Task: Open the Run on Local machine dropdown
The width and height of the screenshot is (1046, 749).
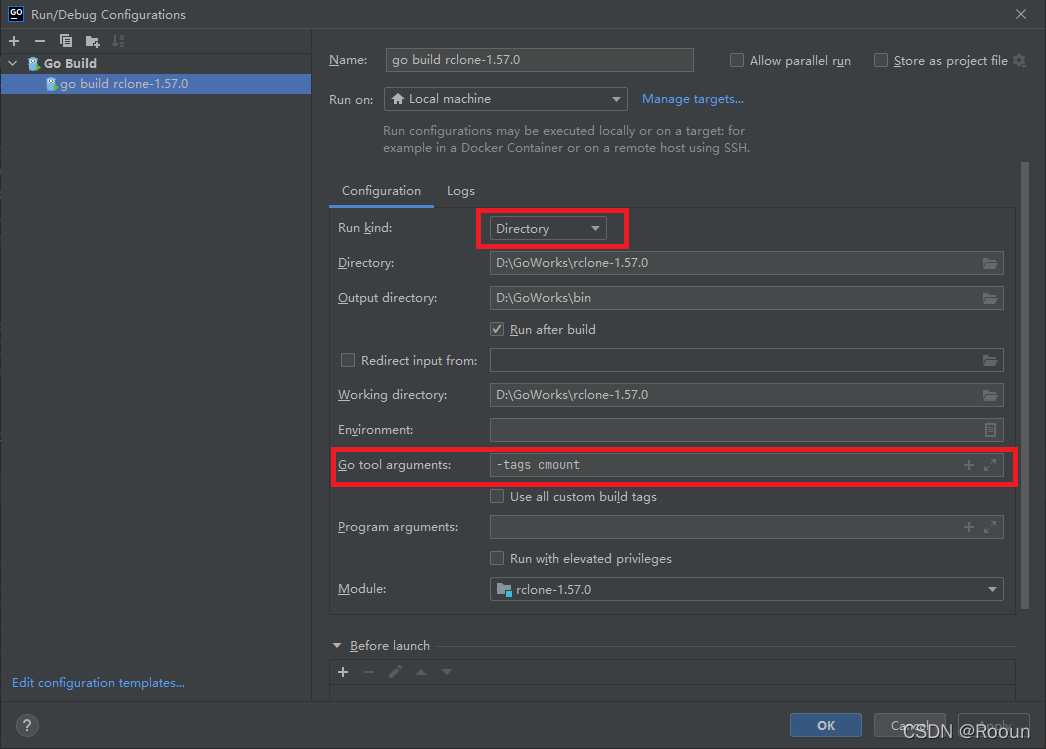Action: point(506,99)
